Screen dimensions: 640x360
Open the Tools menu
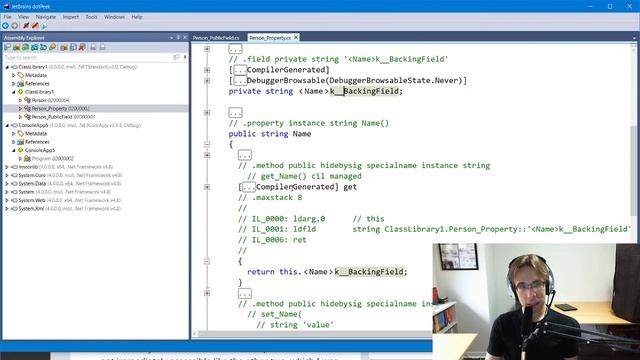coord(91,17)
